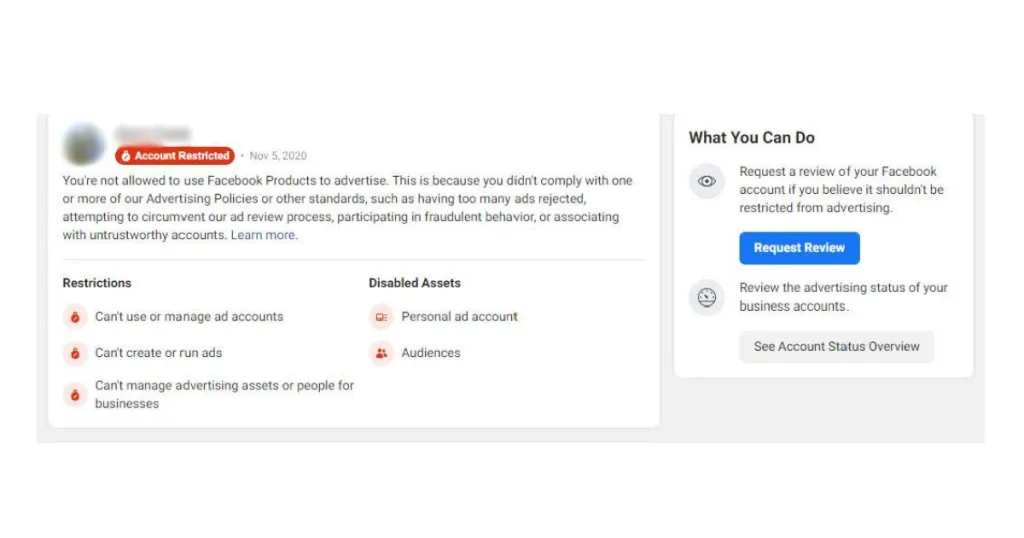Screen dimensions: 1024x538
Task: Click the "Audiences" label under Disabled Assets
Action: pos(431,353)
